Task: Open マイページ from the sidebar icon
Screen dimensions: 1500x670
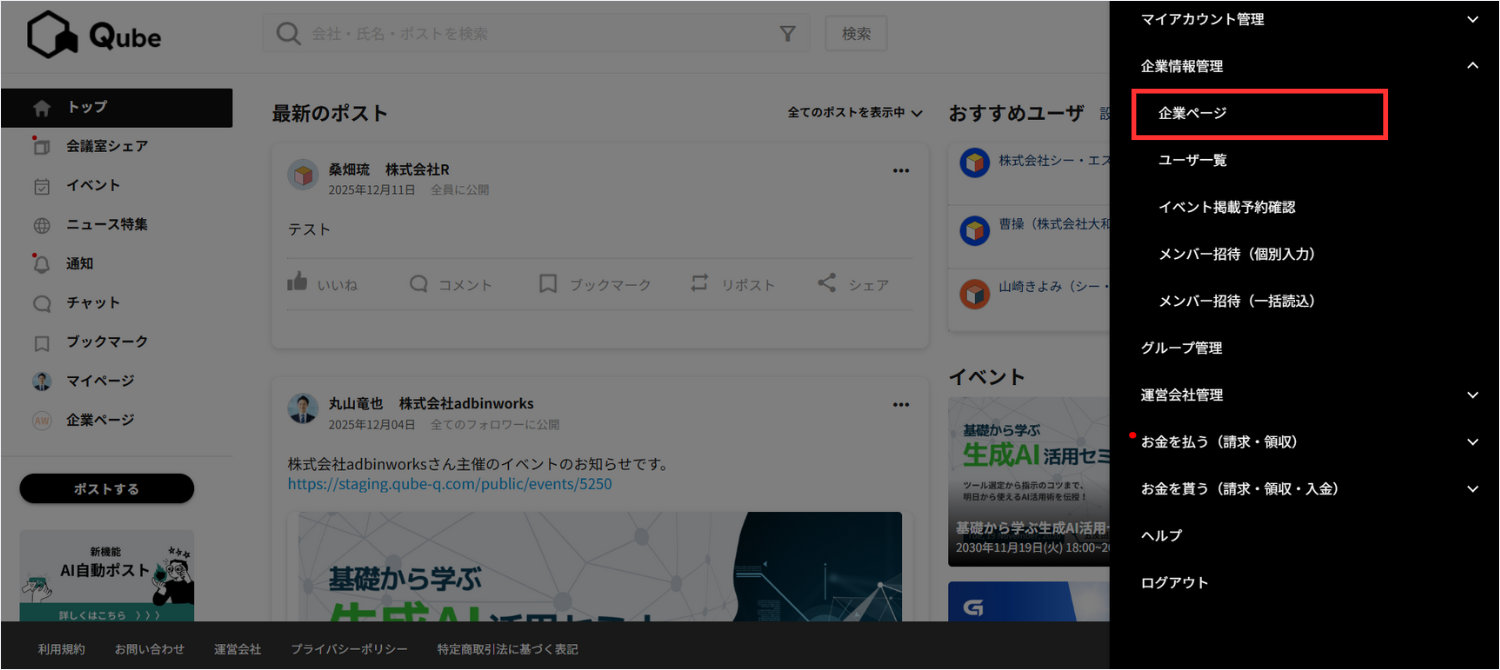Action: point(40,381)
